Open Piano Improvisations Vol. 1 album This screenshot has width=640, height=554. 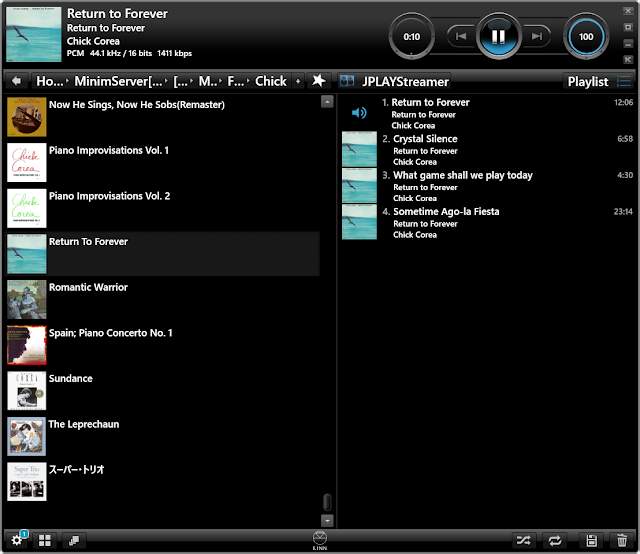tap(162, 162)
